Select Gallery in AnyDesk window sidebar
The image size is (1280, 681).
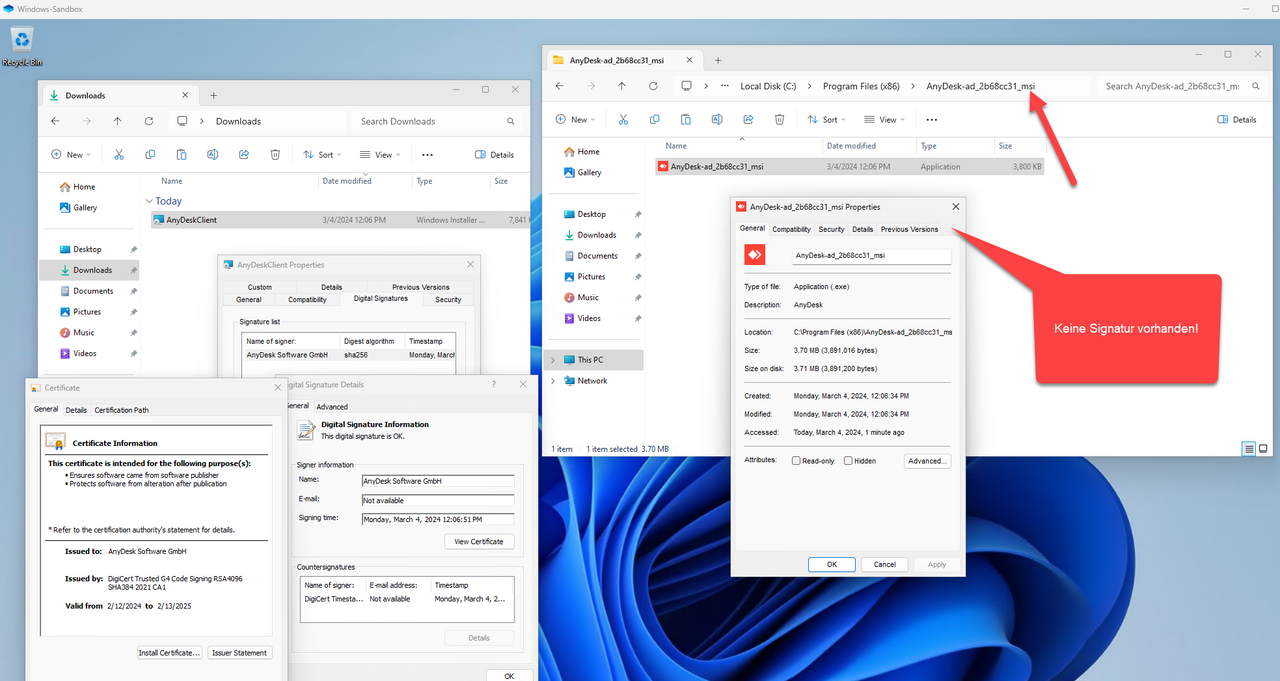point(589,172)
